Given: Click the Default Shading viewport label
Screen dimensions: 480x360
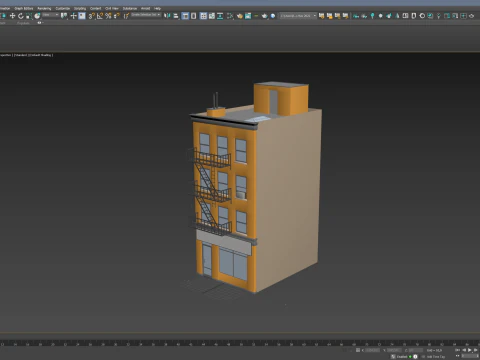Looking at the screenshot, I should pos(41,55).
